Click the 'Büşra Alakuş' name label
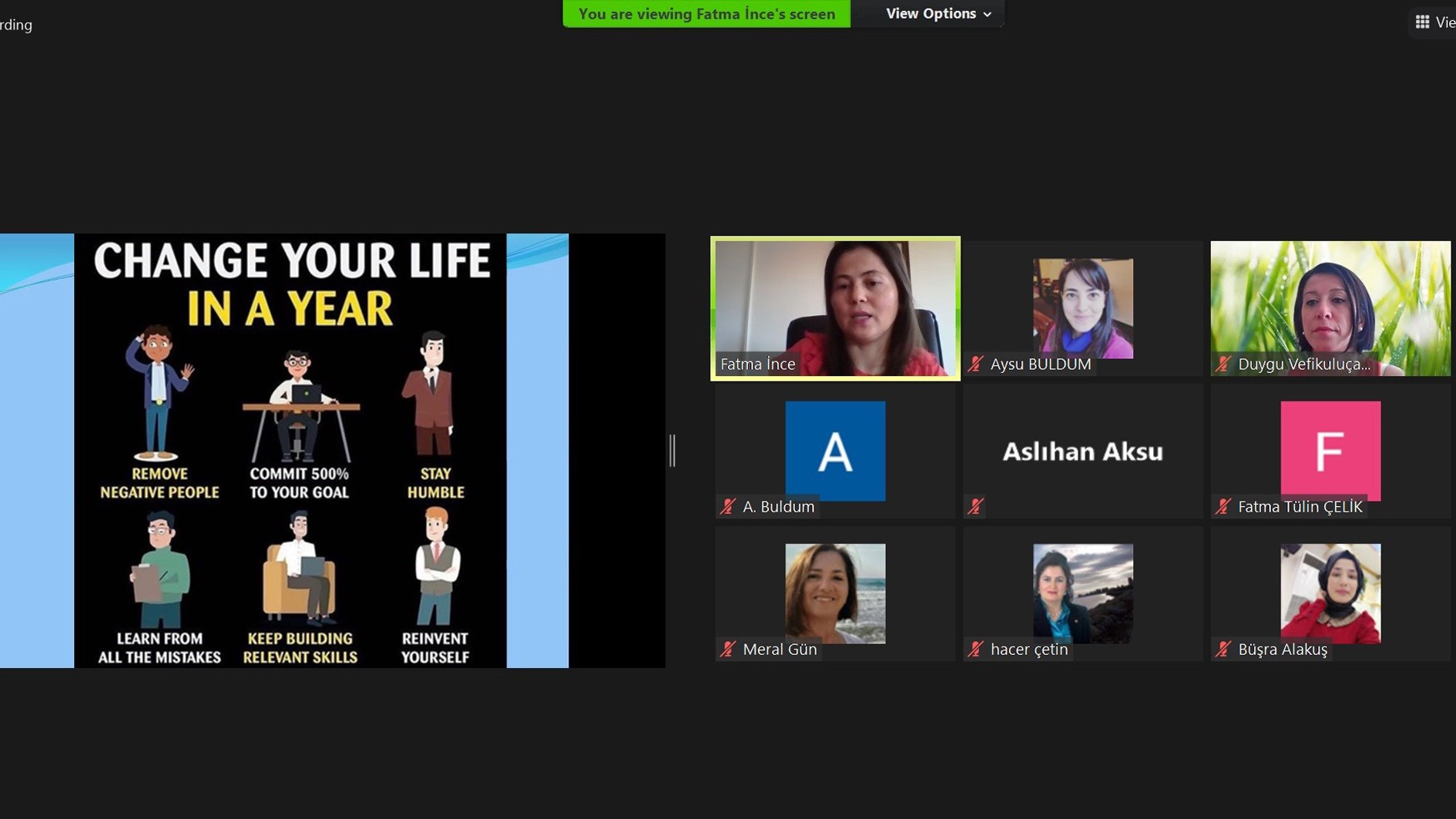The image size is (1456, 819). click(1283, 649)
